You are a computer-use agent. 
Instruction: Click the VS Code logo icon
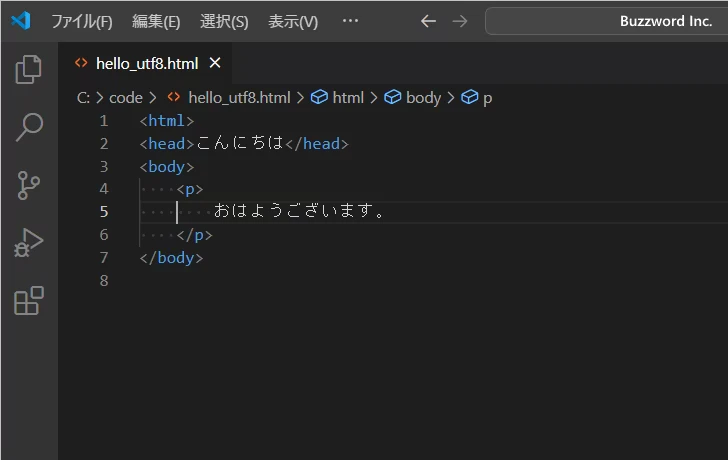tap(21, 21)
